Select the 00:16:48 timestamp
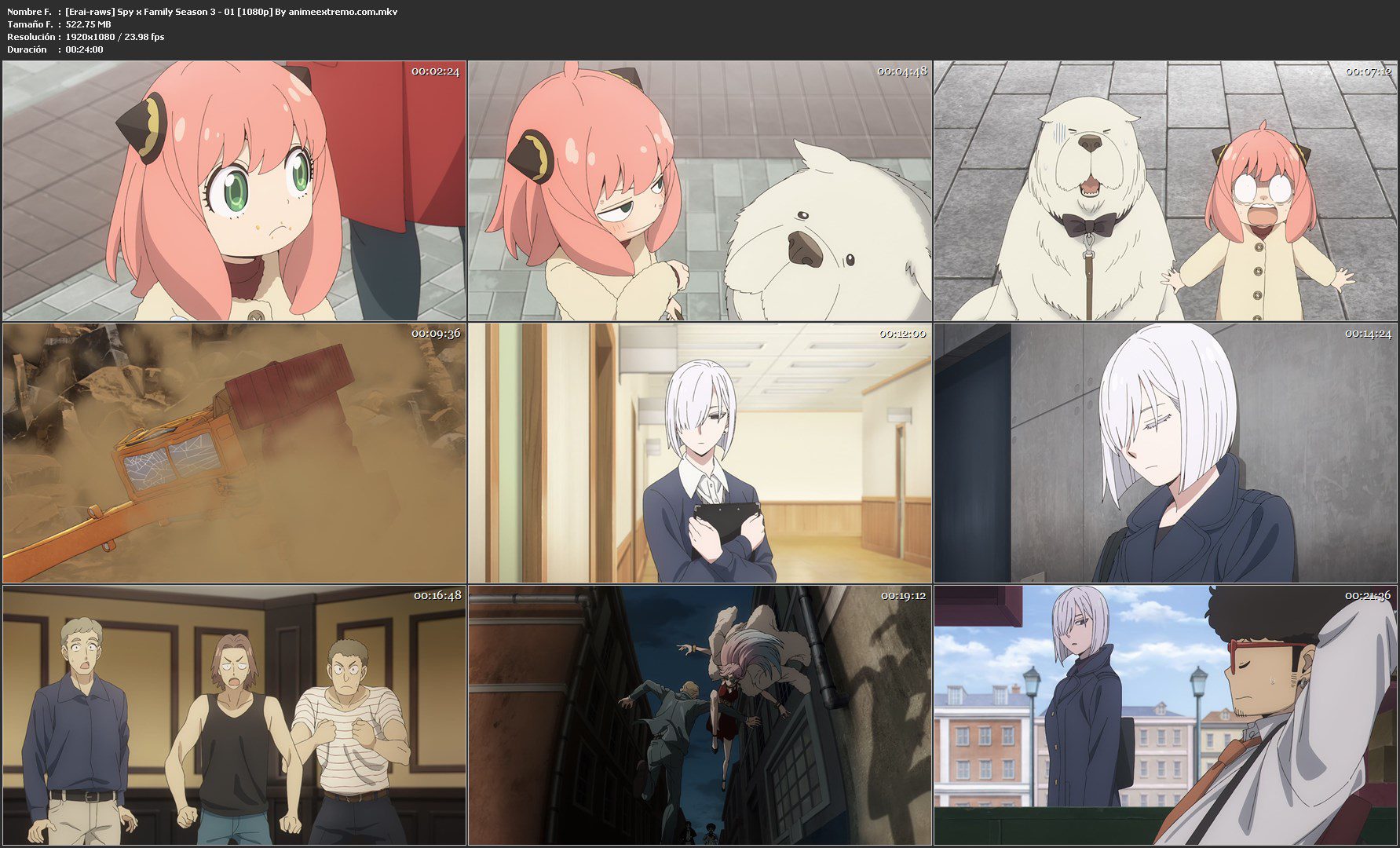Screen dimensions: 1400x848 click(x=437, y=596)
